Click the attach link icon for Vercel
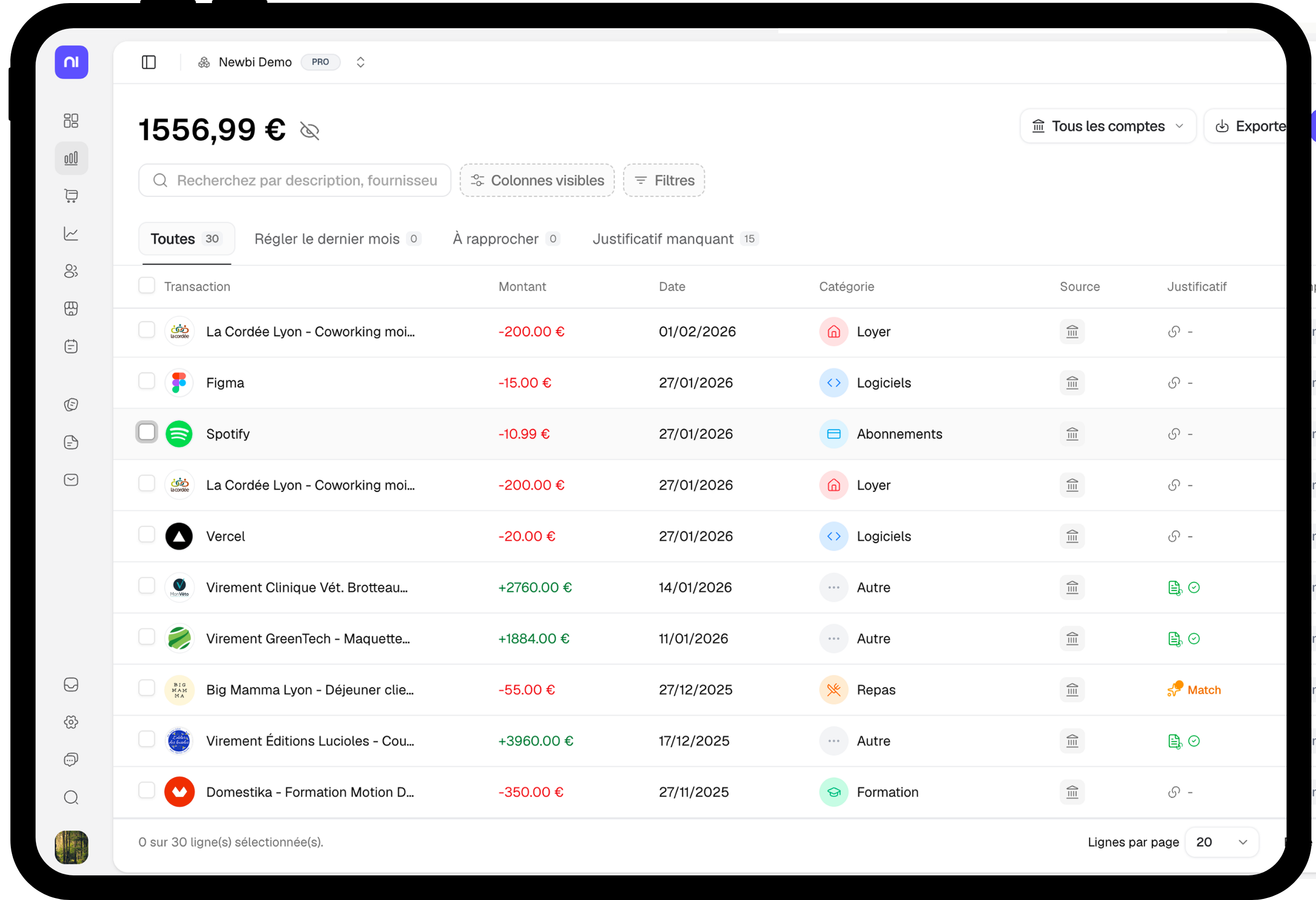The height and width of the screenshot is (900, 1316). [1174, 536]
